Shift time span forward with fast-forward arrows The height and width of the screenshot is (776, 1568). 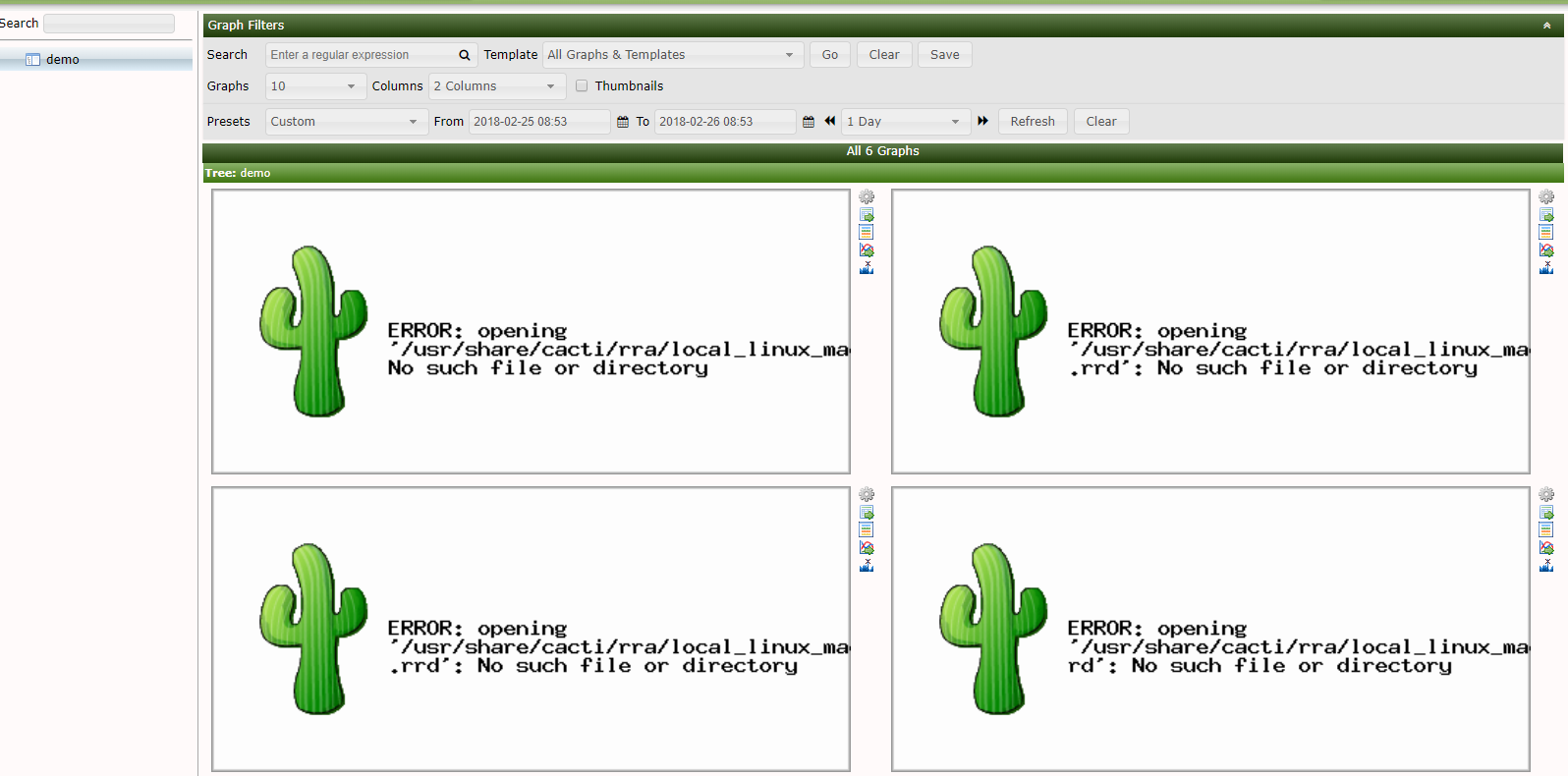coord(982,121)
